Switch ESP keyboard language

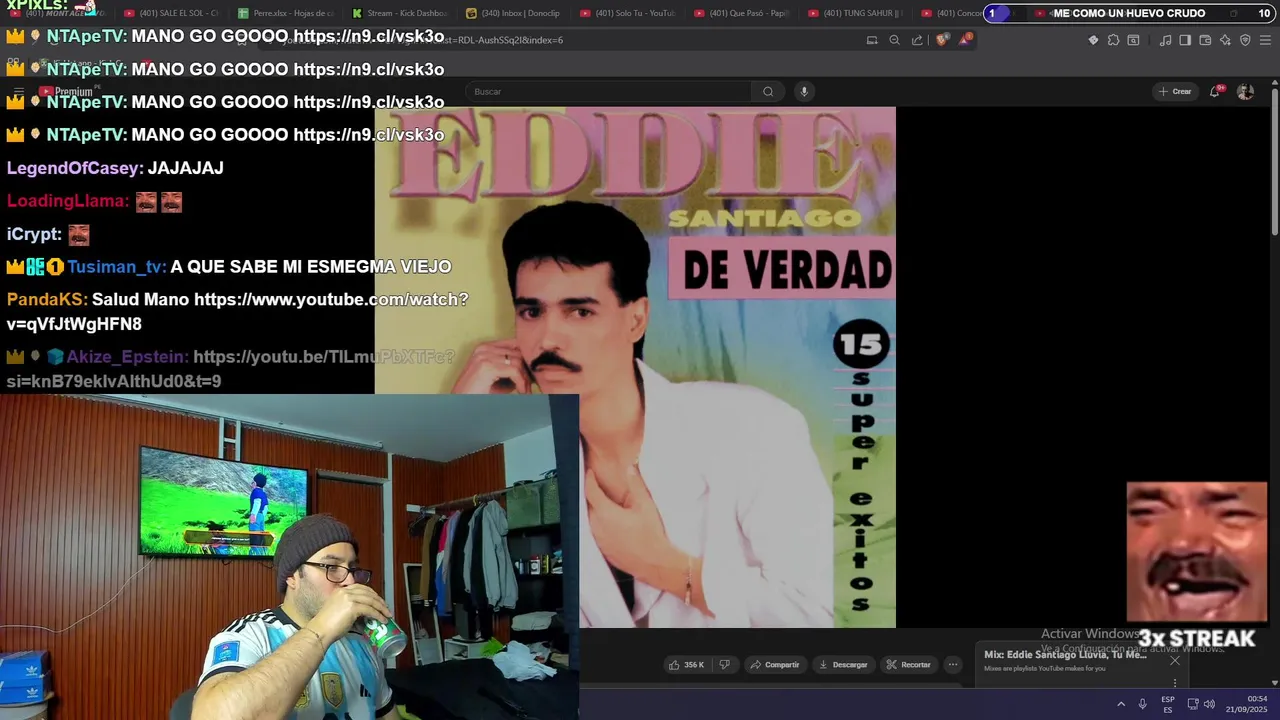pos(1168,704)
